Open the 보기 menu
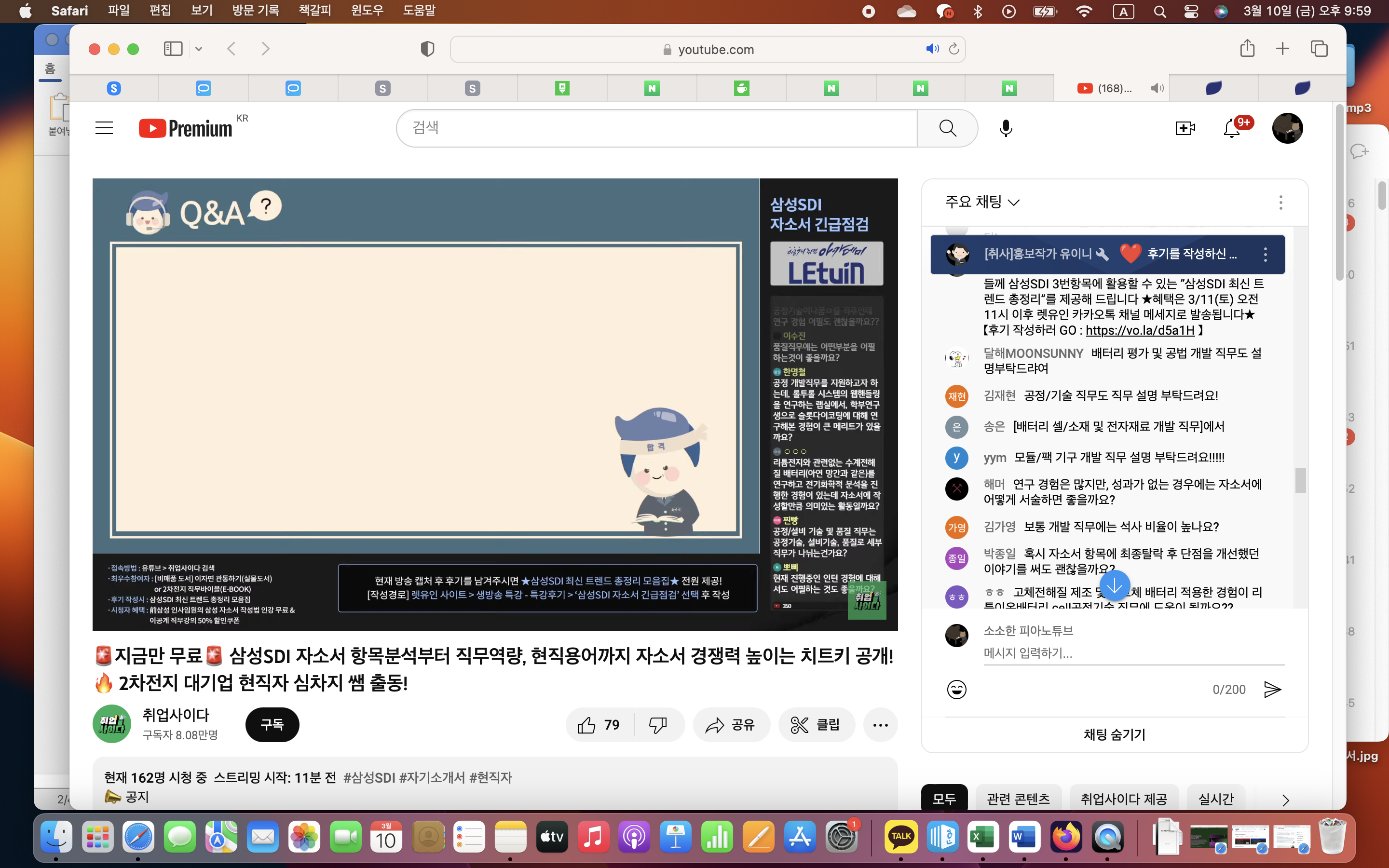Image resolution: width=1389 pixels, height=868 pixels. tap(202, 10)
